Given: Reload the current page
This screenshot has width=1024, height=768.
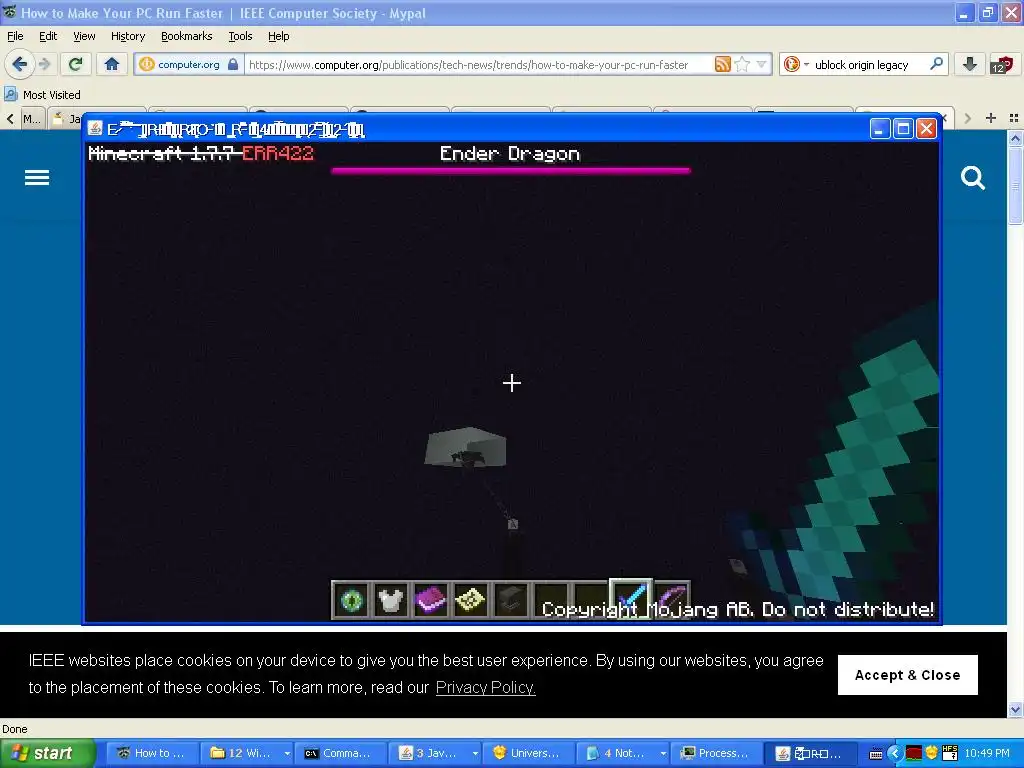Looking at the screenshot, I should pyautogui.click(x=76, y=64).
